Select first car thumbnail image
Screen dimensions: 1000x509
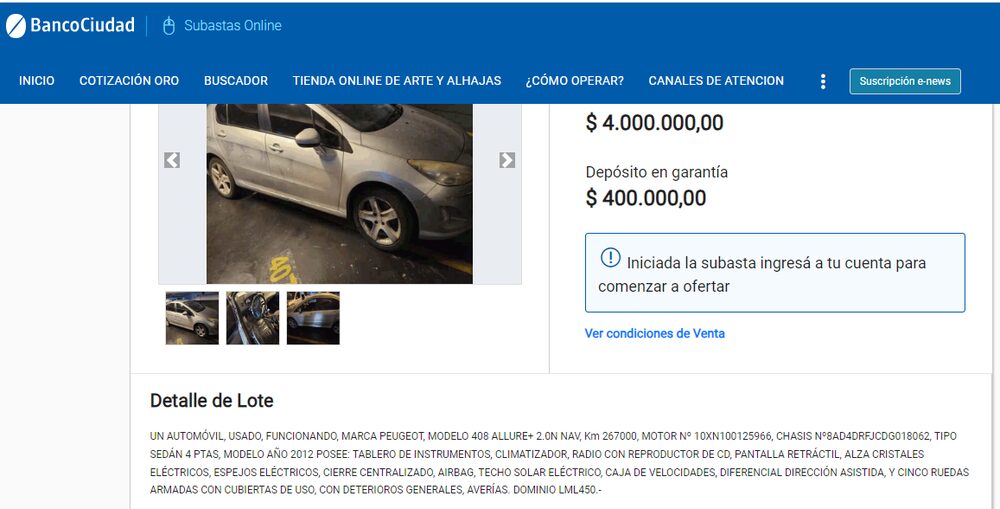pyautogui.click(x=192, y=318)
